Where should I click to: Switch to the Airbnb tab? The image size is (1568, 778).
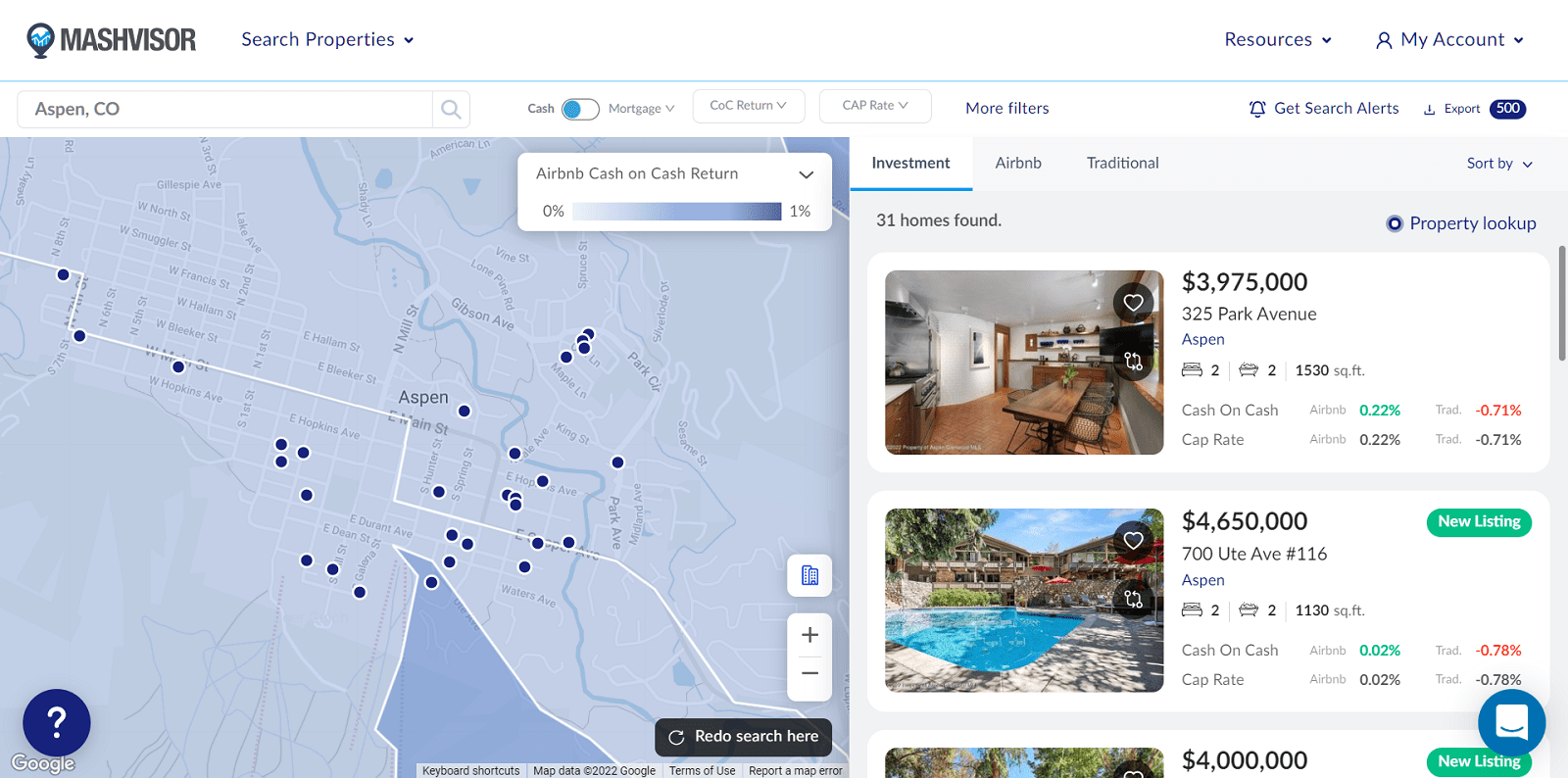tap(1018, 164)
